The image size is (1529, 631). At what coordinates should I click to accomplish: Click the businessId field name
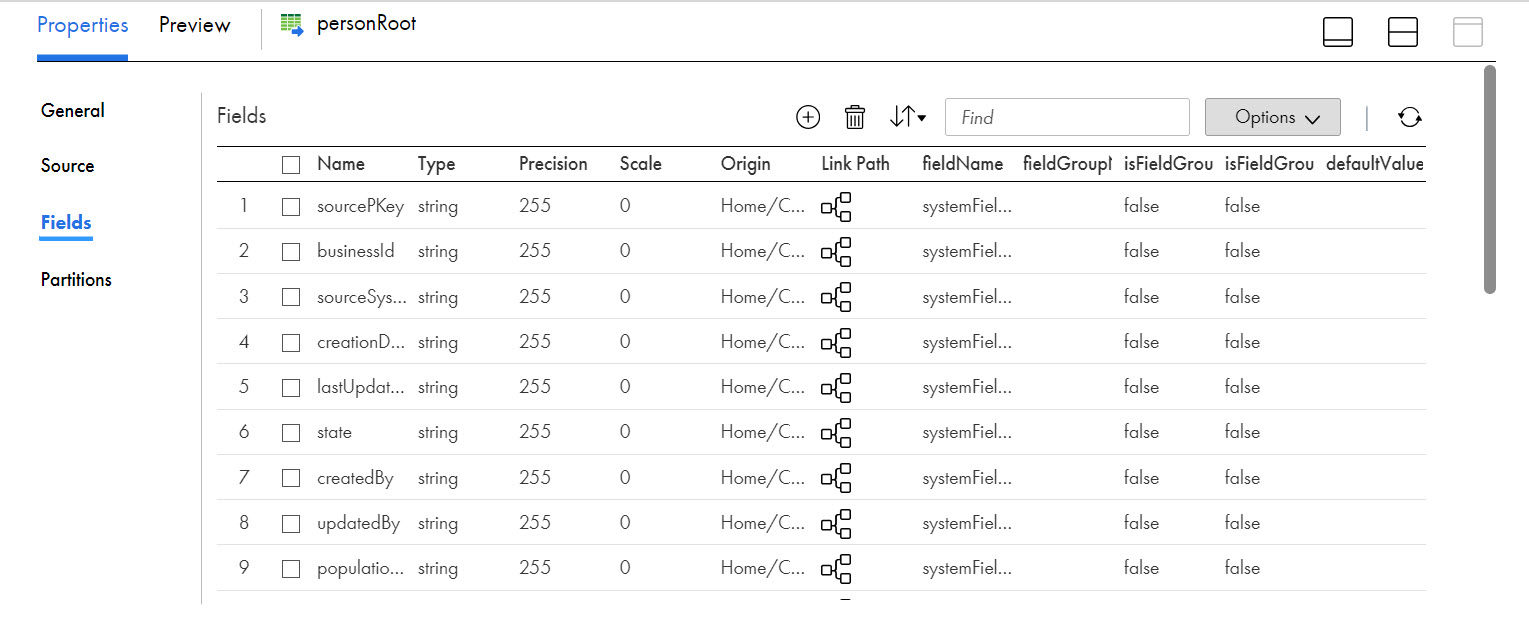pos(356,252)
